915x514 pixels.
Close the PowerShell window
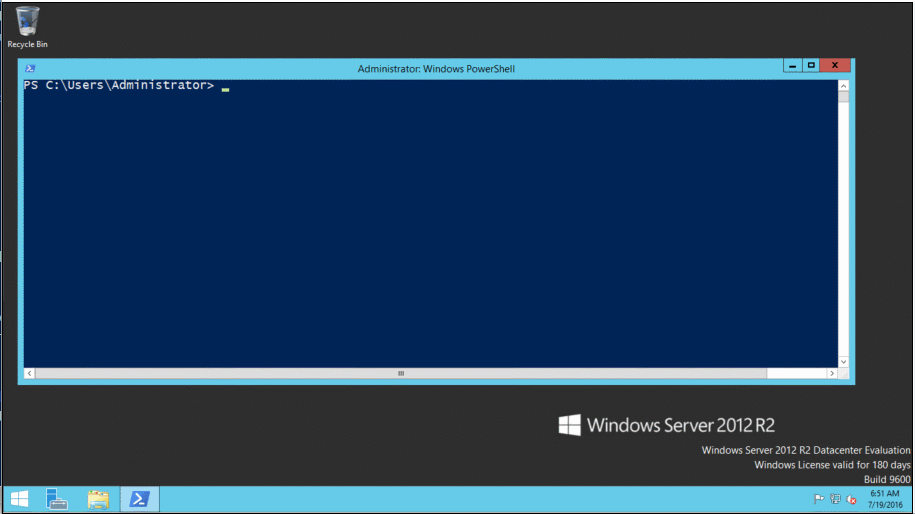click(x=835, y=65)
